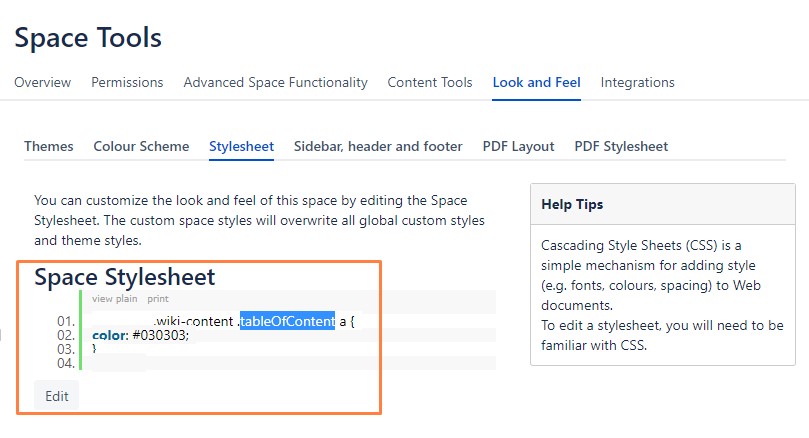Open the Overview tab
This screenshot has width=809, height=438.
click(x=42, y=83)
